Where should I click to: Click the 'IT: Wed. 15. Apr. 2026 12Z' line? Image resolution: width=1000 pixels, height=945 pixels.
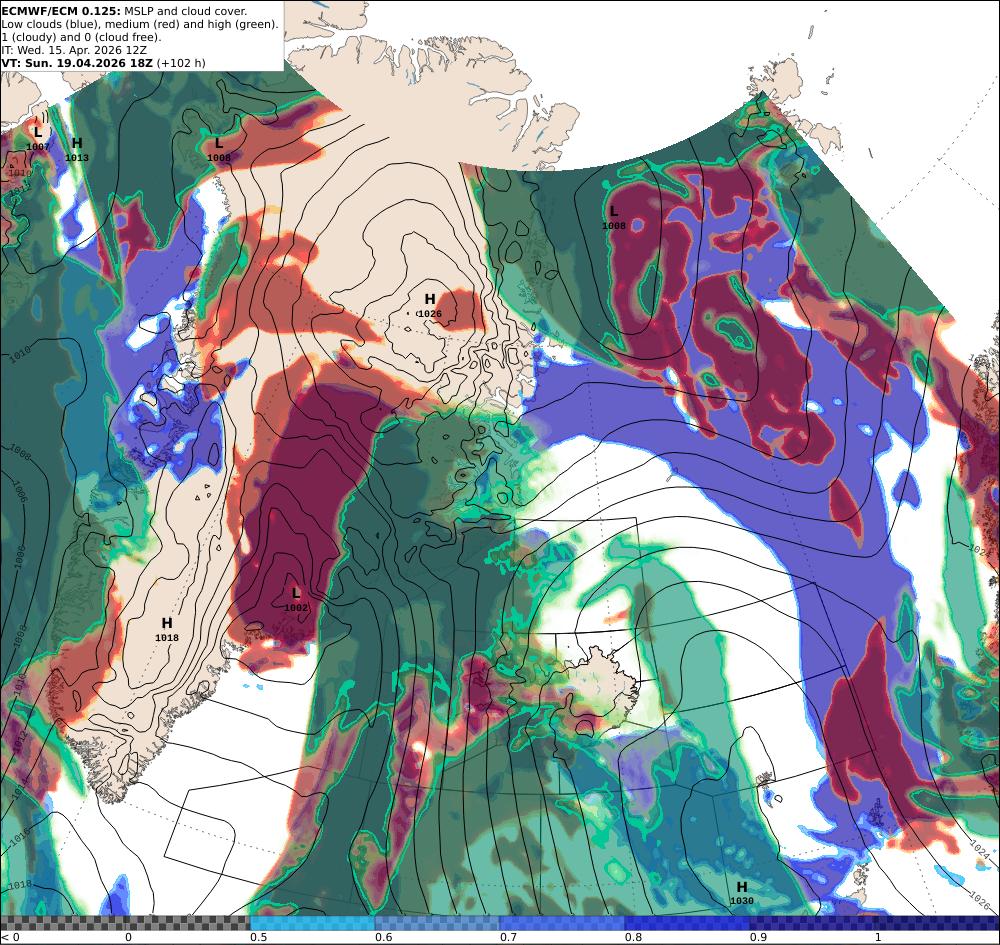[74, 50]
